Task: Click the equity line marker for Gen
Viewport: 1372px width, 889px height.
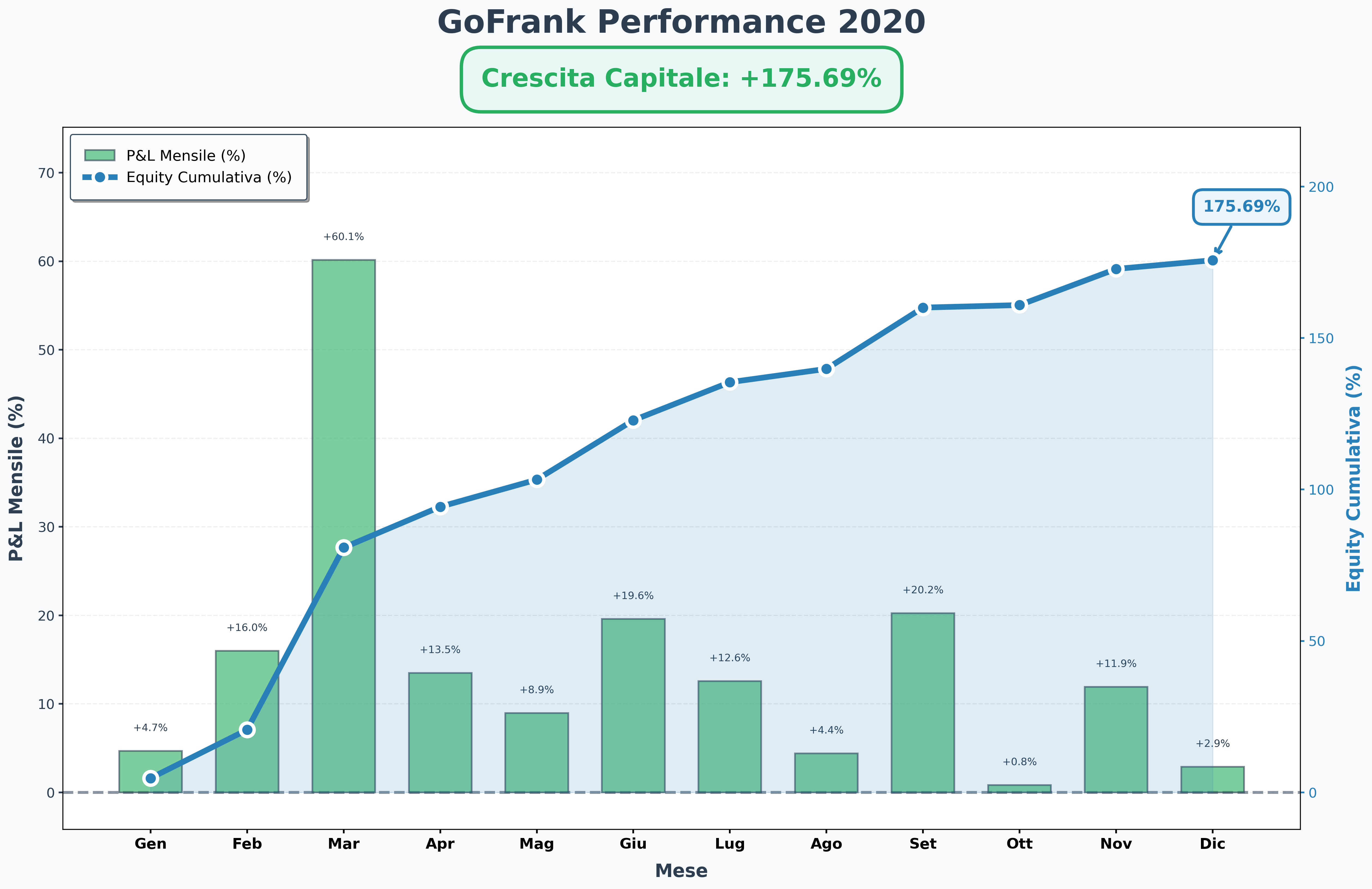Action: tap(150, 778)
